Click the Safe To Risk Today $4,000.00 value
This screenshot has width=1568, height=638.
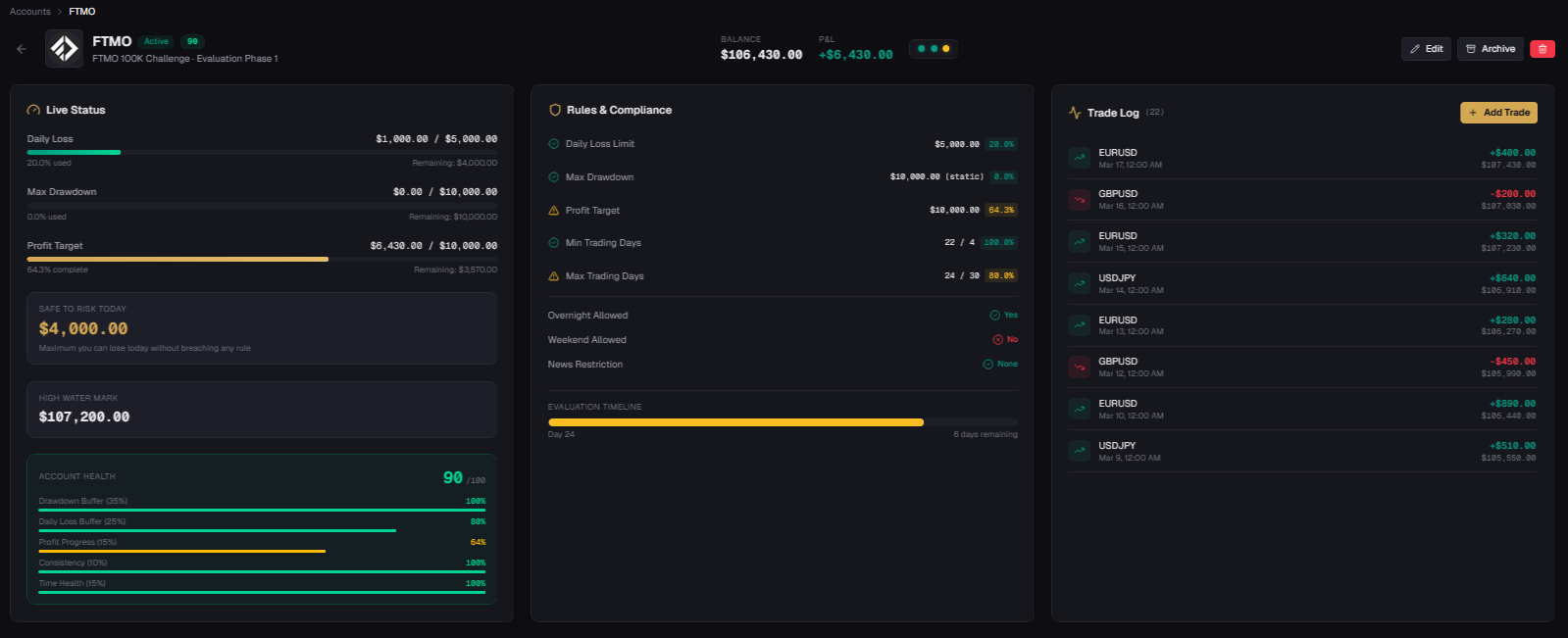[x=83, y=329]
